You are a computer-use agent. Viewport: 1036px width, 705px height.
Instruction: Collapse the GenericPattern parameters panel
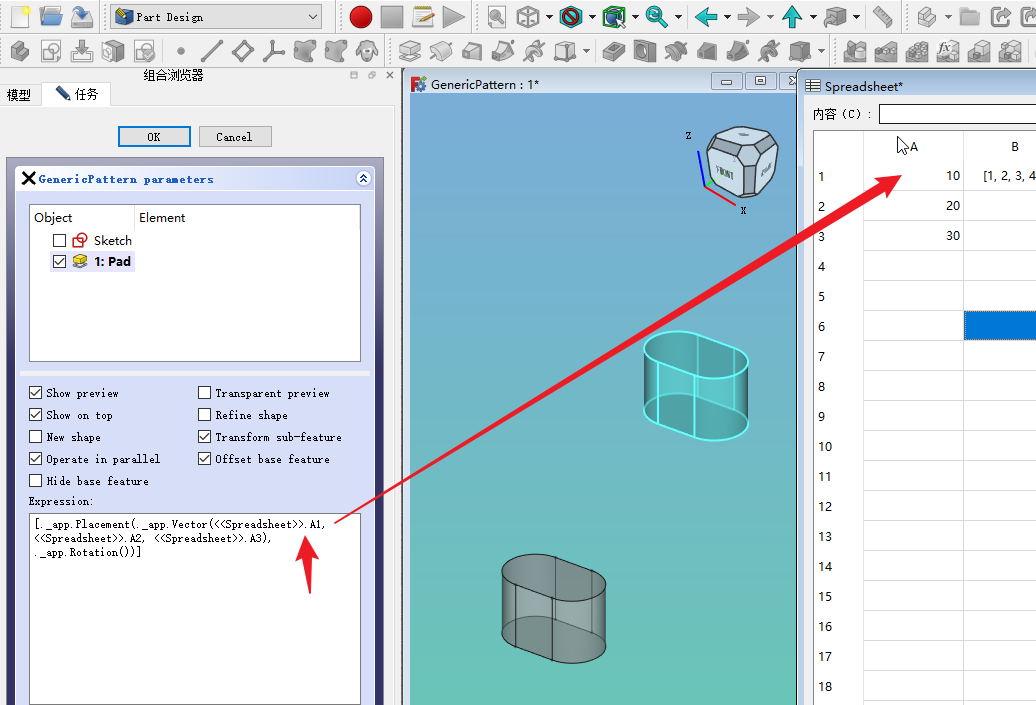pos(363,179)
